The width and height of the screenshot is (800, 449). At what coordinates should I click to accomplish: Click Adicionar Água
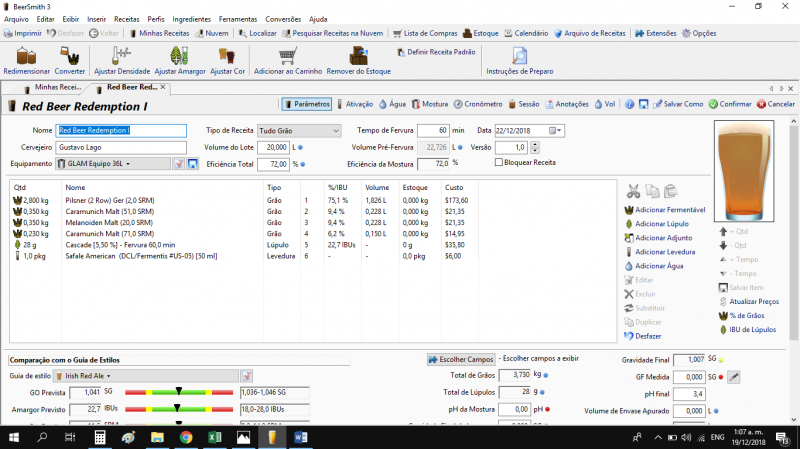(654, 266)
